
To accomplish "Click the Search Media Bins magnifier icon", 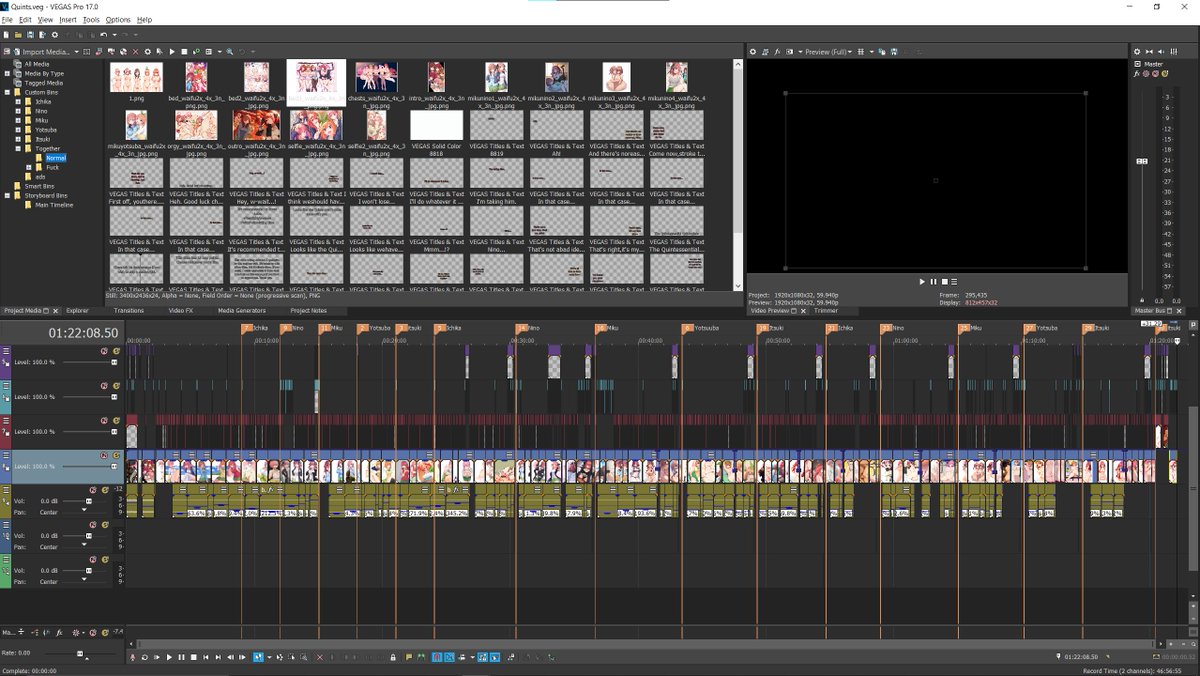I will [x=229, y=52].
